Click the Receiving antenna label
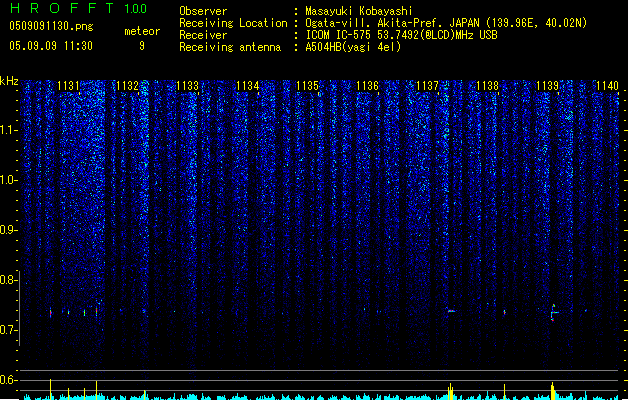Image resolution: width=629 pixels, height=400 pixels. [230, 47]
